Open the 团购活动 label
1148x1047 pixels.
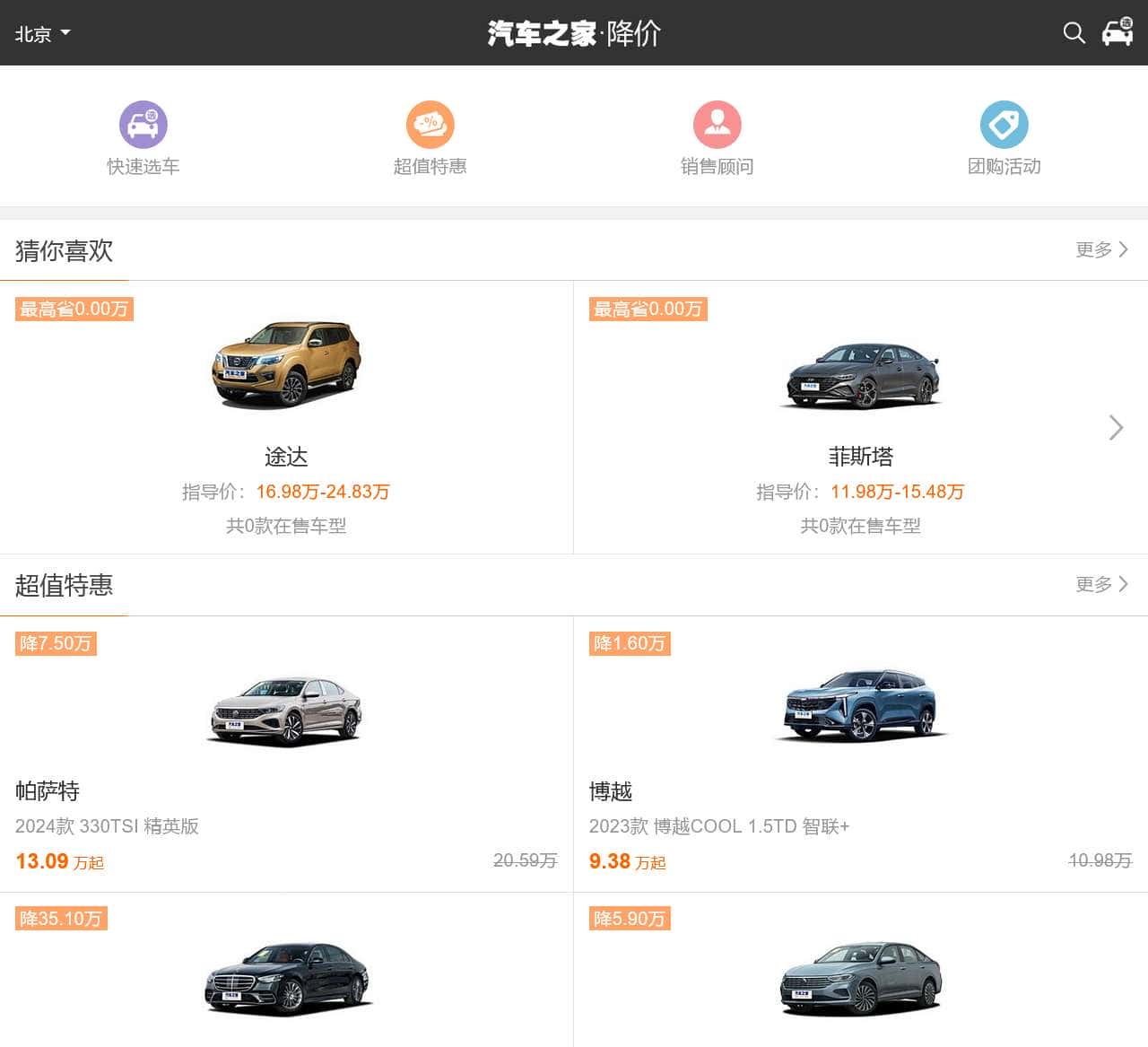(1004, 167)
